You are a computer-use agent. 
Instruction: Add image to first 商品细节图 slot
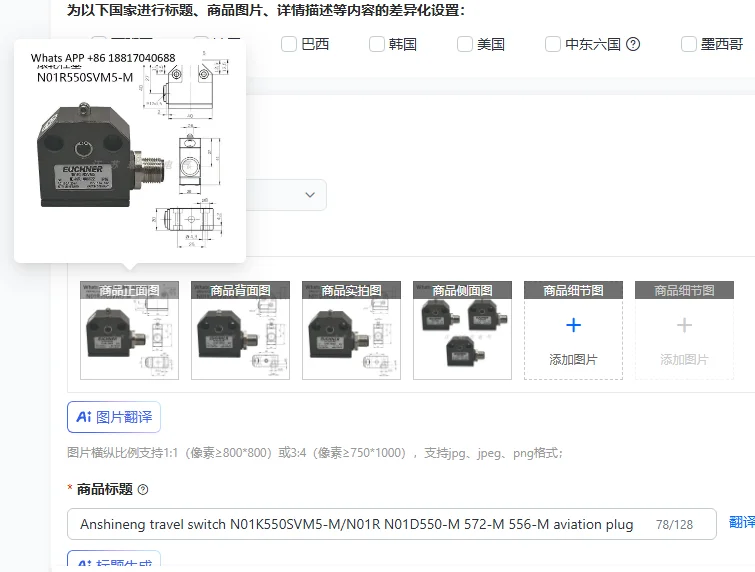click(x=573, y=330)
